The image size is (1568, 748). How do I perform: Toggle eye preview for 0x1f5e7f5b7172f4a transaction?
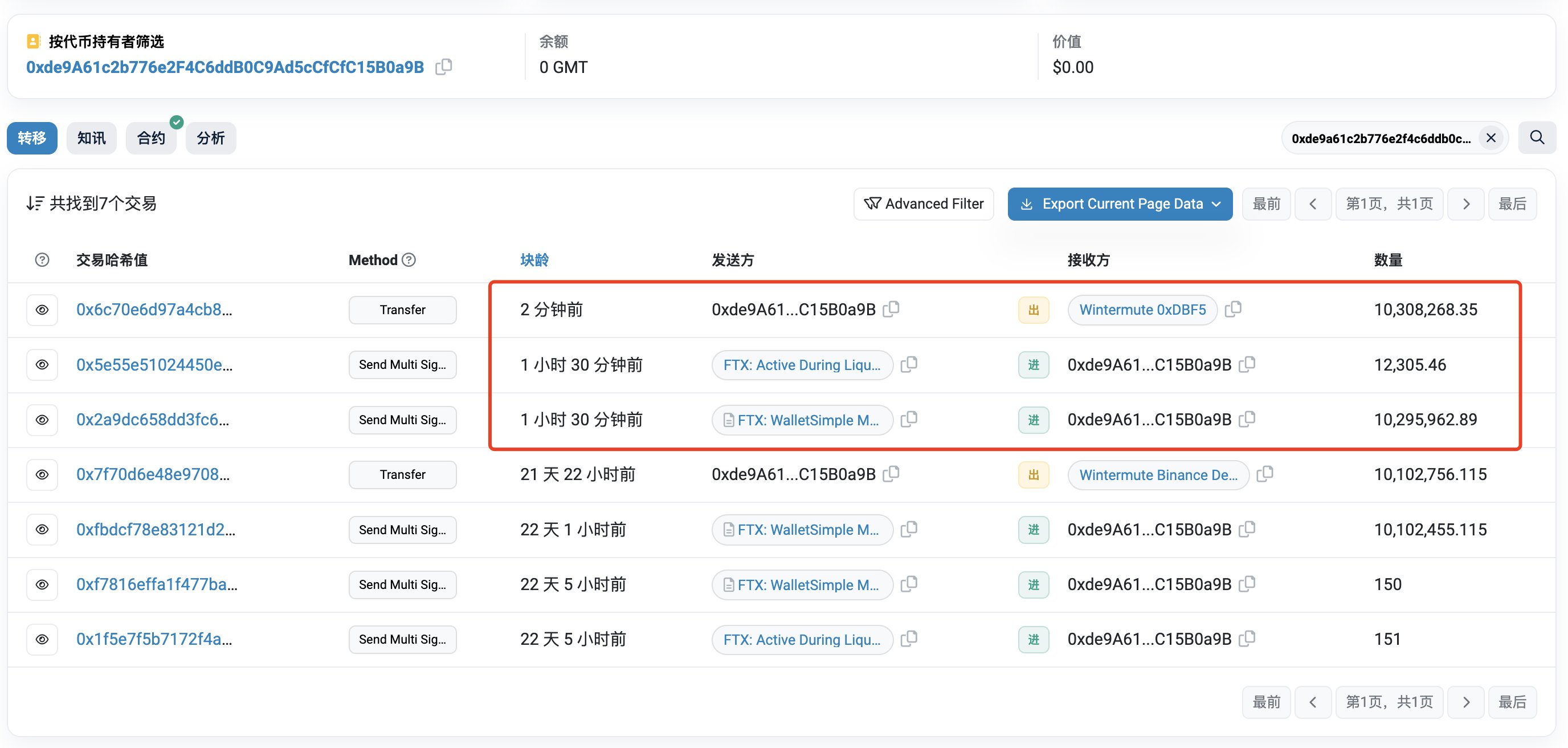pos(42,639)
